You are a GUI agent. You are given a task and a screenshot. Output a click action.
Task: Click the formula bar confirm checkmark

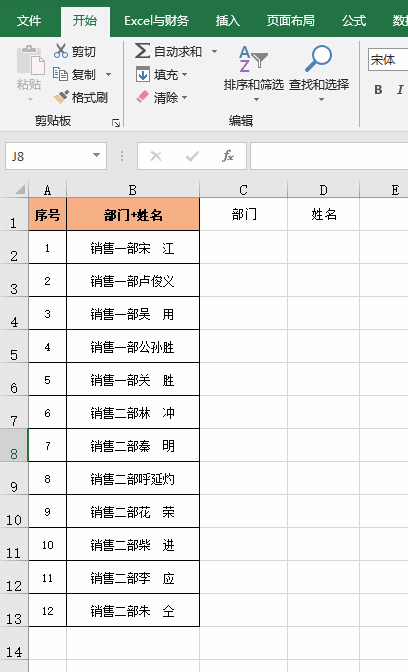(x=192, y=156)
